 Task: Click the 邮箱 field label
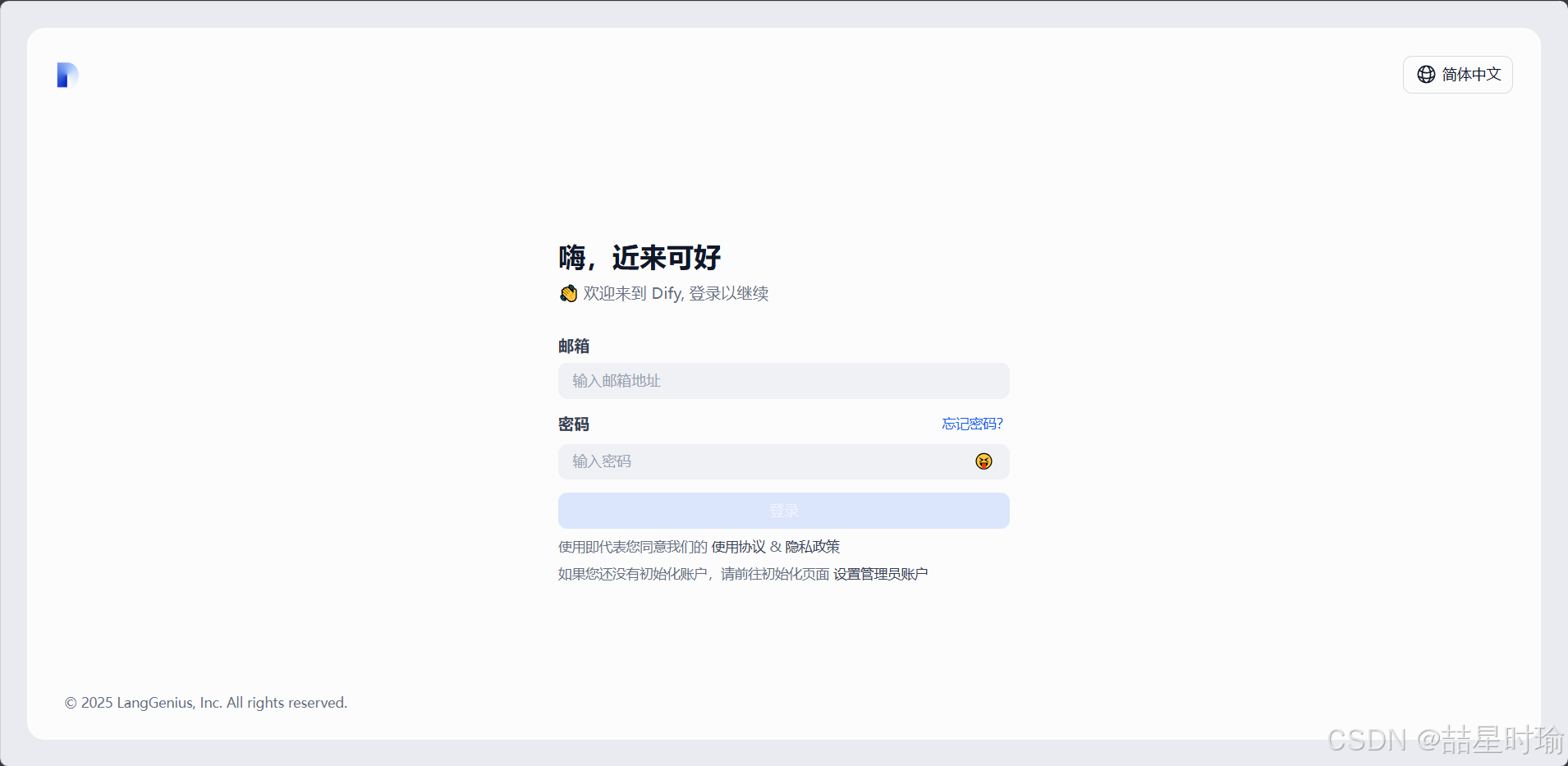(x=574, y=346)
